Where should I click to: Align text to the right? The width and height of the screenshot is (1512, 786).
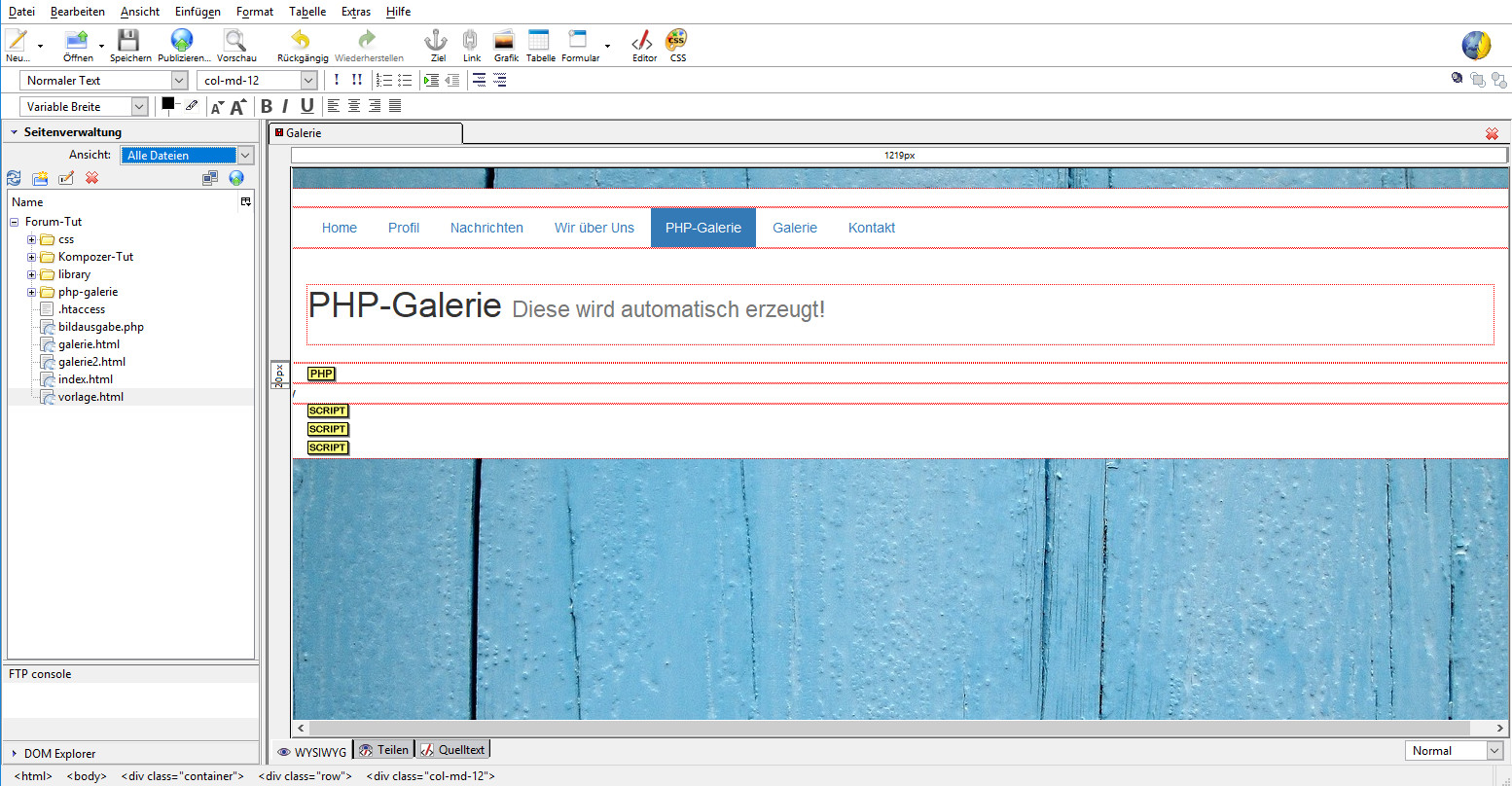375,106
